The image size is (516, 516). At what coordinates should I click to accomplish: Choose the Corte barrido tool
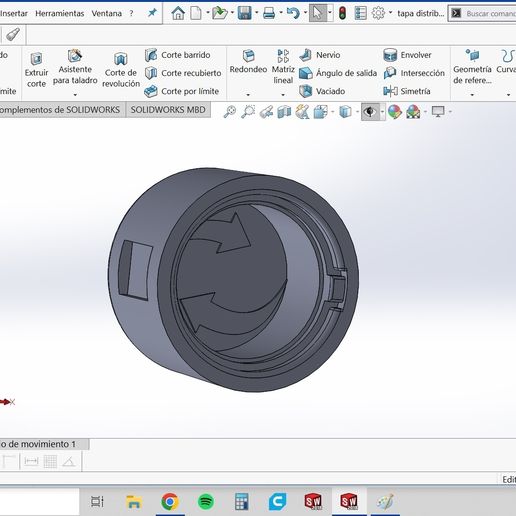(x=178, y=55)
